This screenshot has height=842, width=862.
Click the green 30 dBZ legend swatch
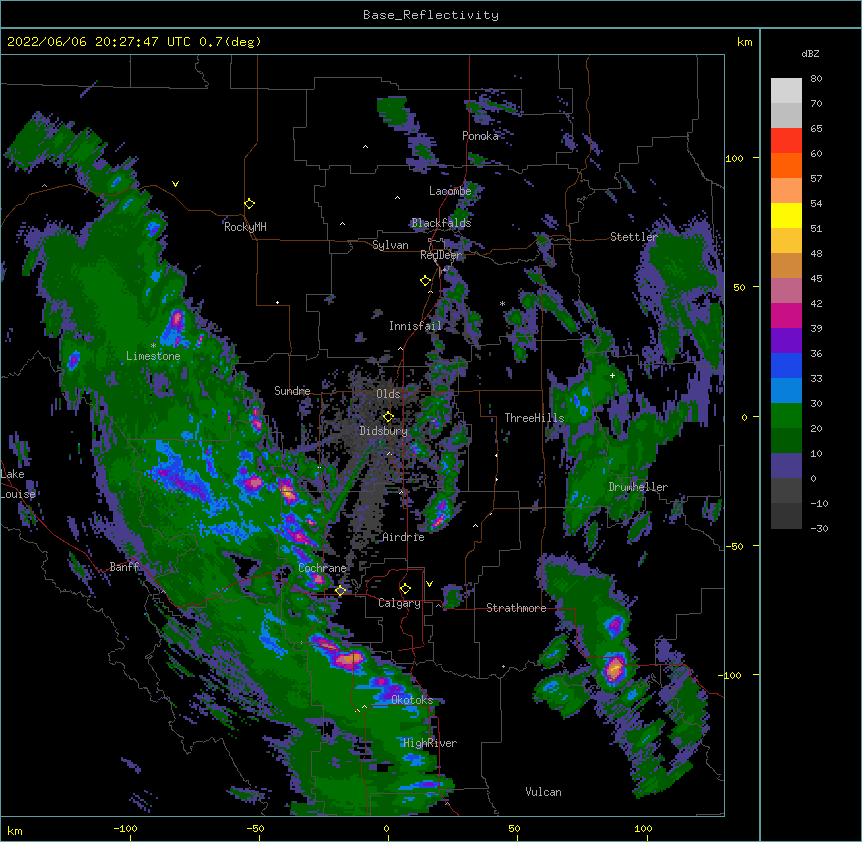tap(786, 416)
